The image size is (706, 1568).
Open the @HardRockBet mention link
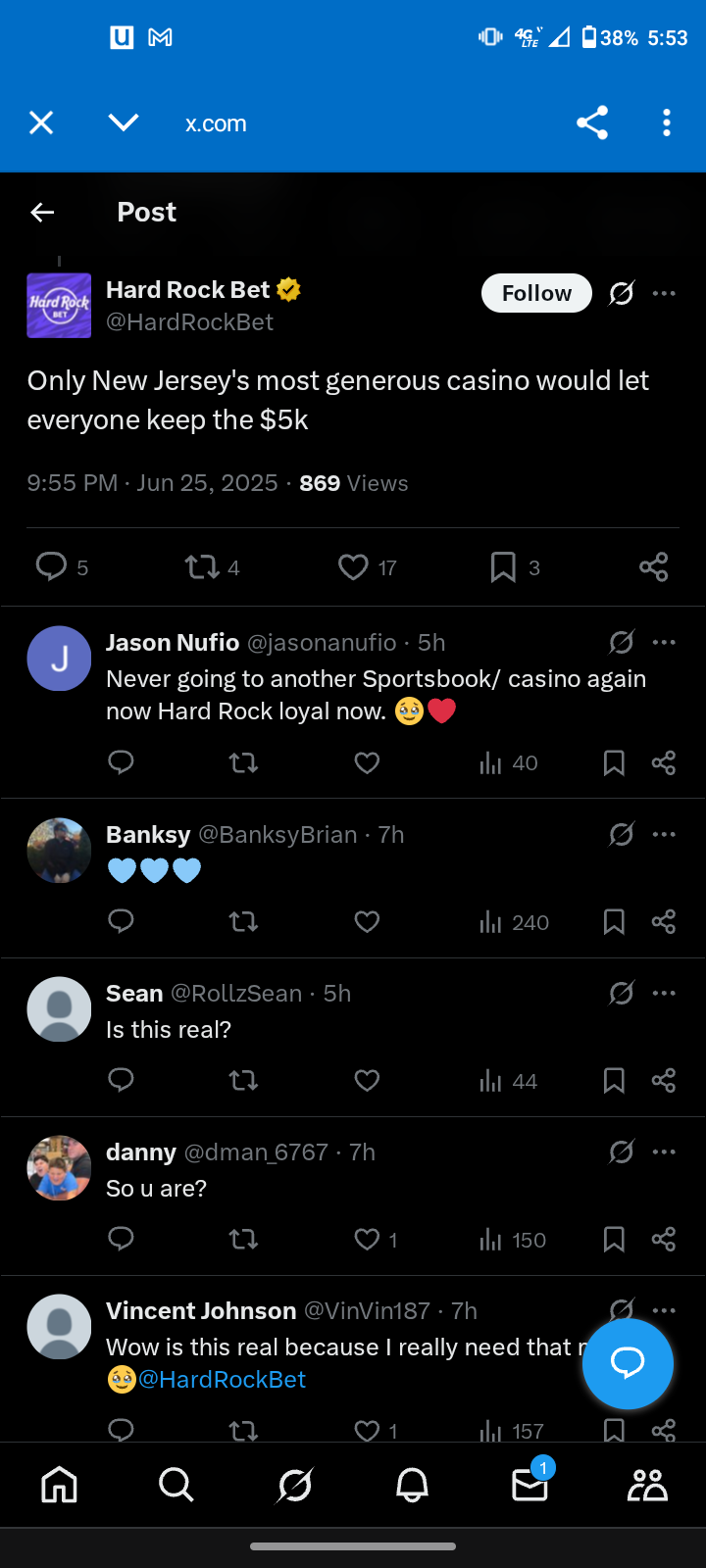coord(222,1379)
